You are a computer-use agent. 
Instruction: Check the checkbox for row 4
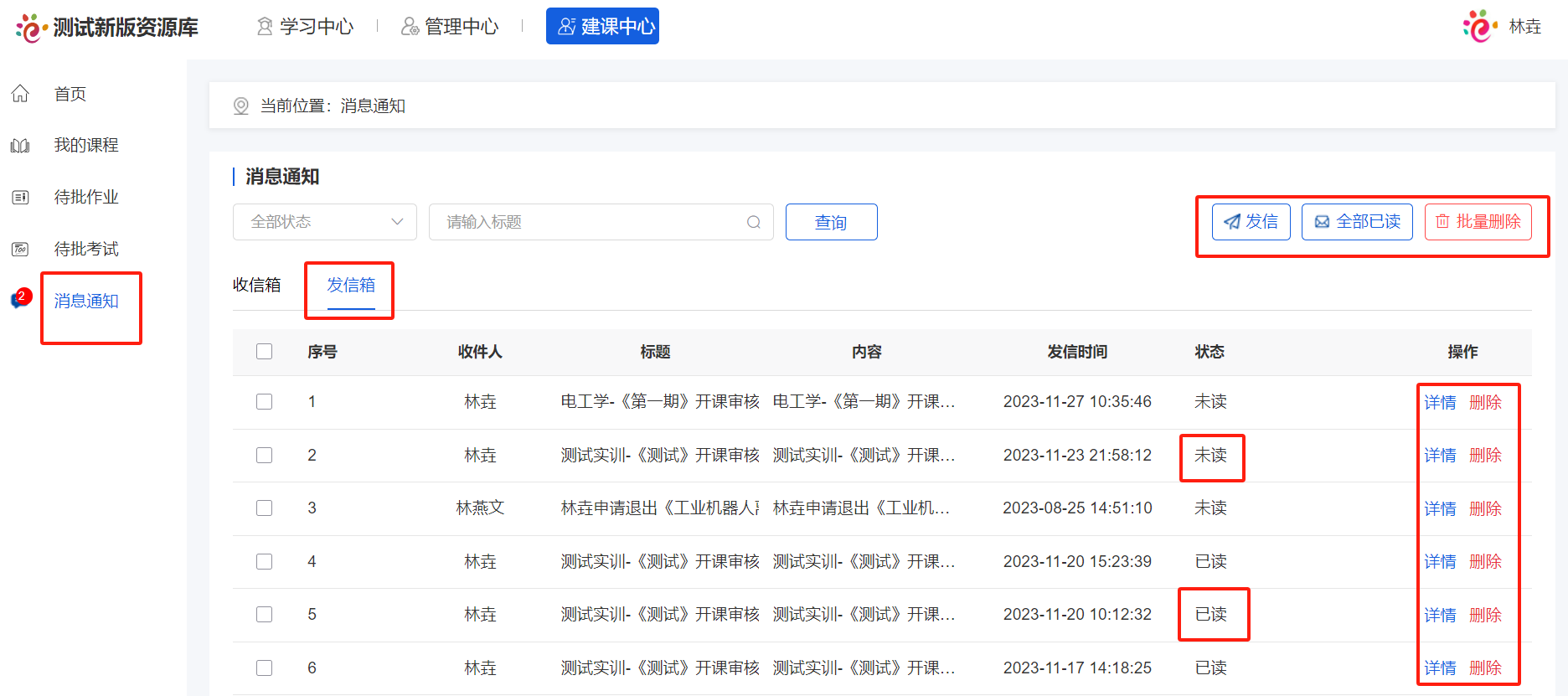point(265,562)
